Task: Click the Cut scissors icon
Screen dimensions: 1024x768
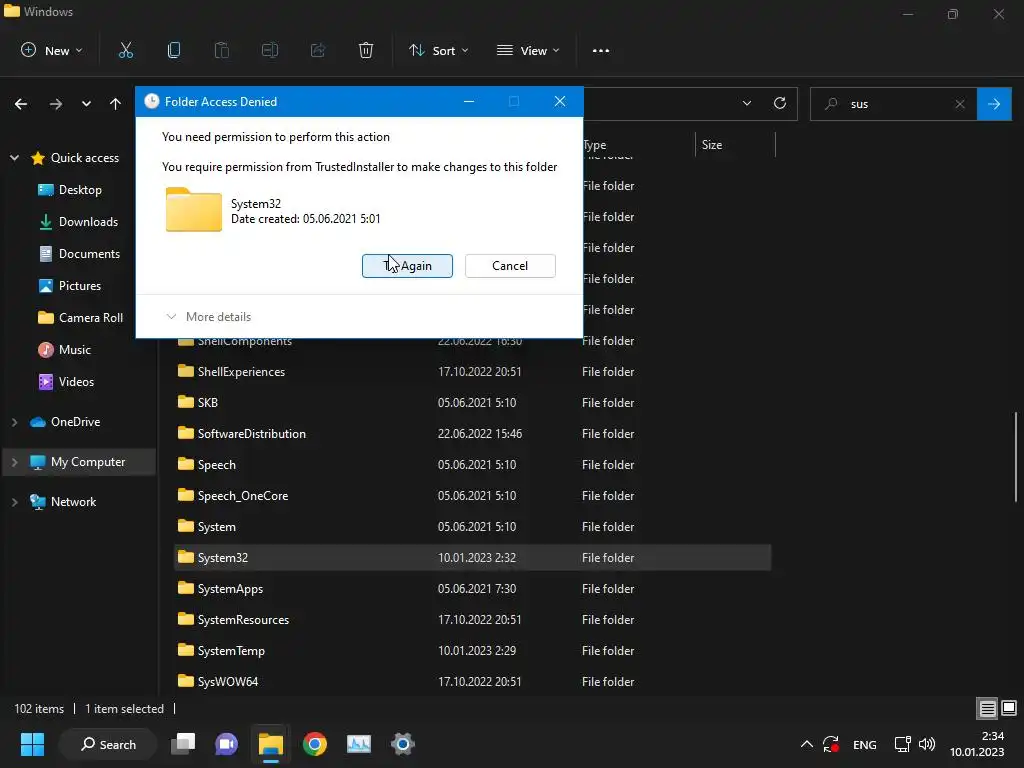Action: click(x=125, y=50)
